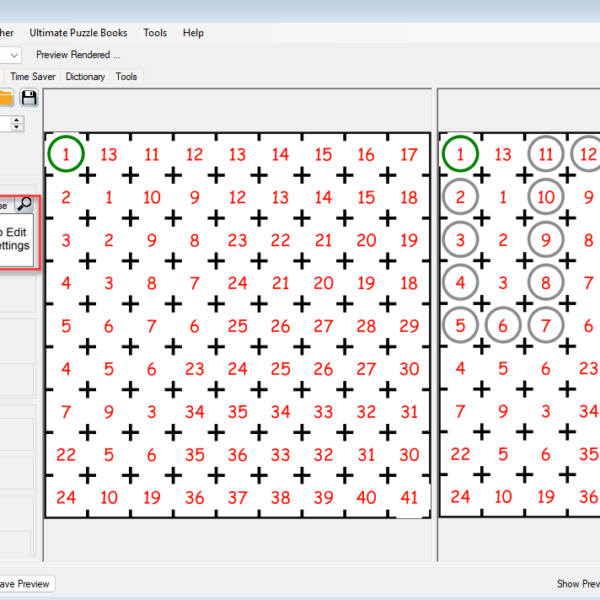Image resolution: width=600 pixels, height=600 pixels.
Task: Click gray circled 11 in solution panel
Action: pos(546,154)
